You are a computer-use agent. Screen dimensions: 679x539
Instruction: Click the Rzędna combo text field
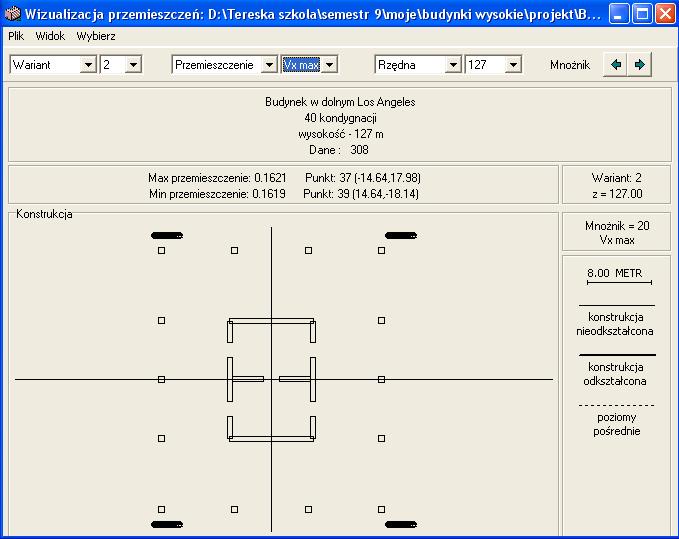tap(410, 65)
